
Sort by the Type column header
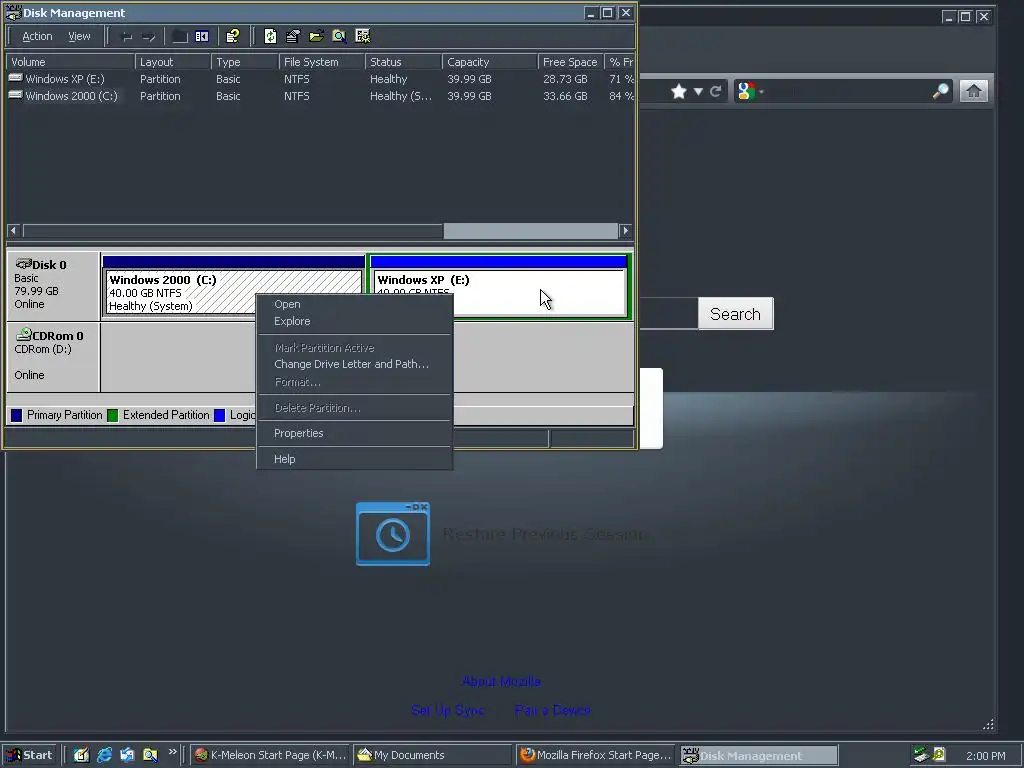pos(245,62)
